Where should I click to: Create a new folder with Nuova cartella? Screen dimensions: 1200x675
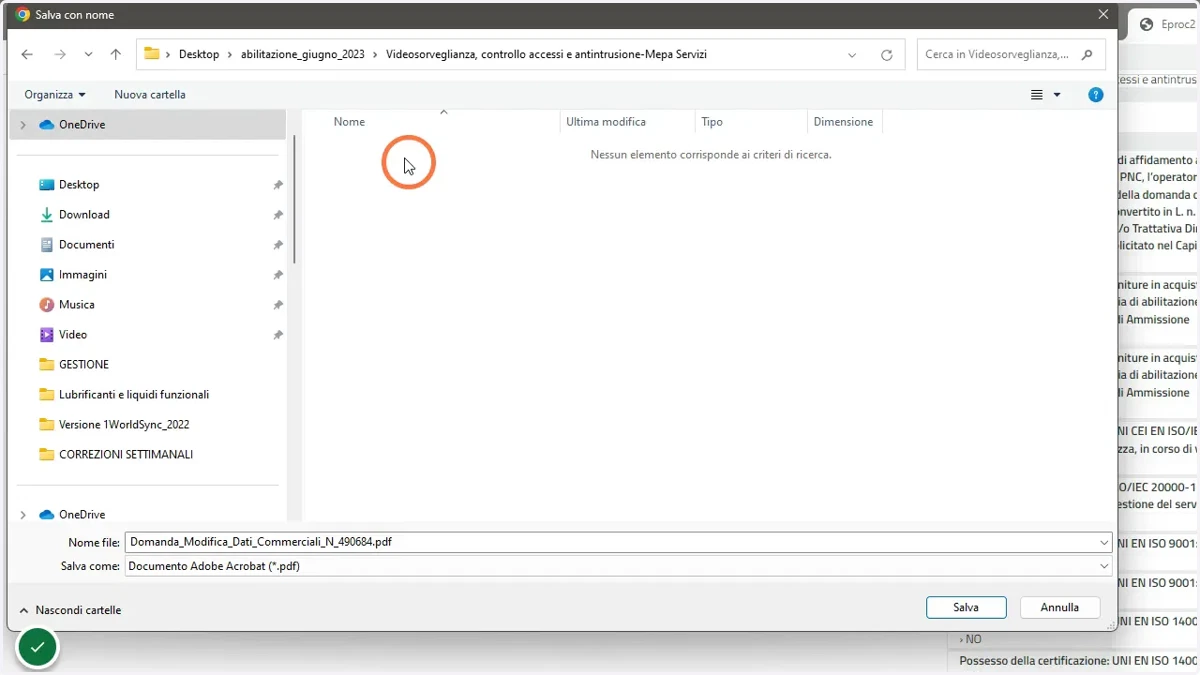150,94
